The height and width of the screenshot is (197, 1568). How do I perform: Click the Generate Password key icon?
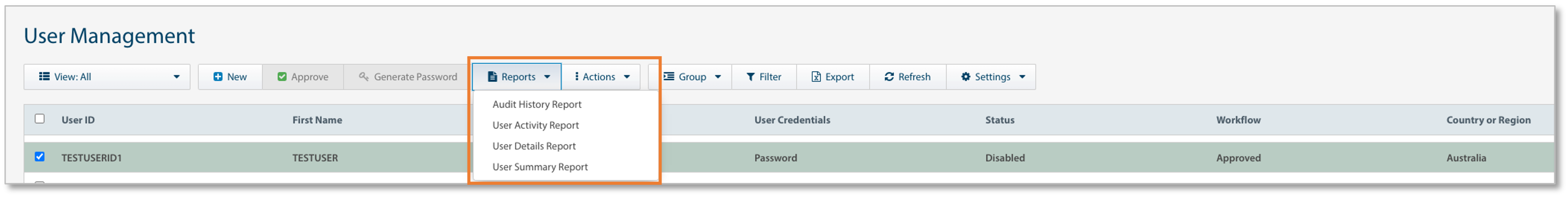(x=364, y=77)
